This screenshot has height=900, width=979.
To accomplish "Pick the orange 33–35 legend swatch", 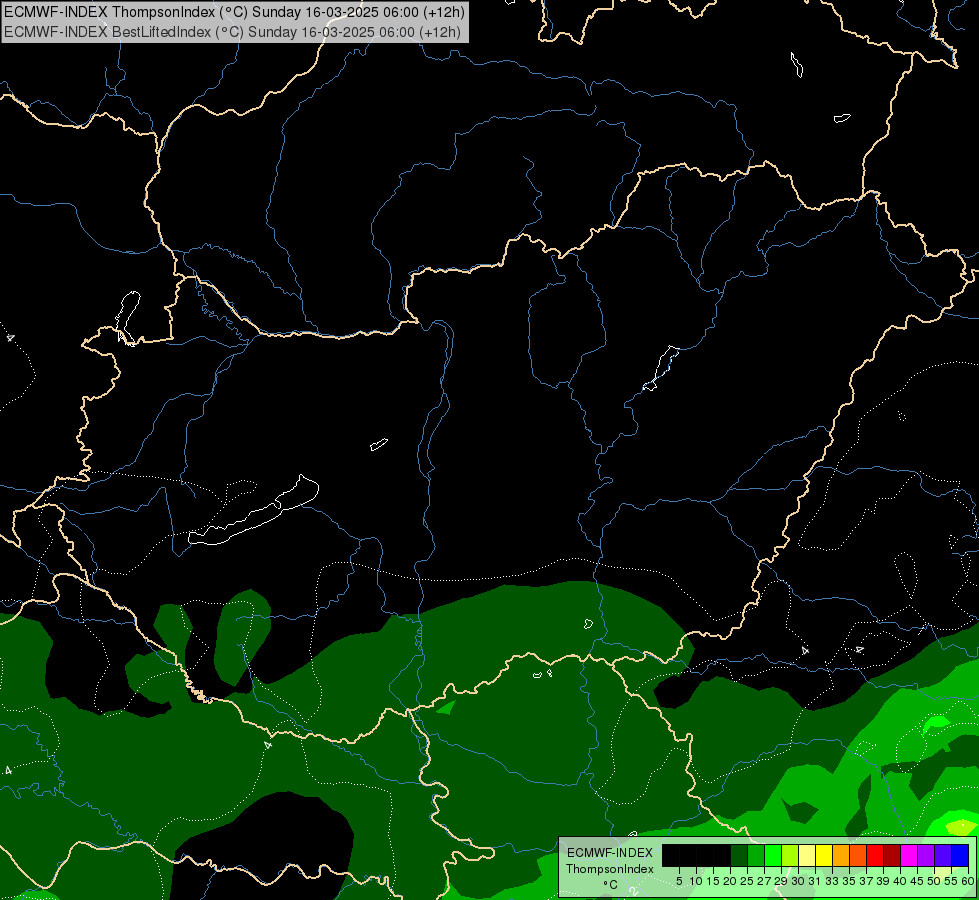I will tap(841, 855).
